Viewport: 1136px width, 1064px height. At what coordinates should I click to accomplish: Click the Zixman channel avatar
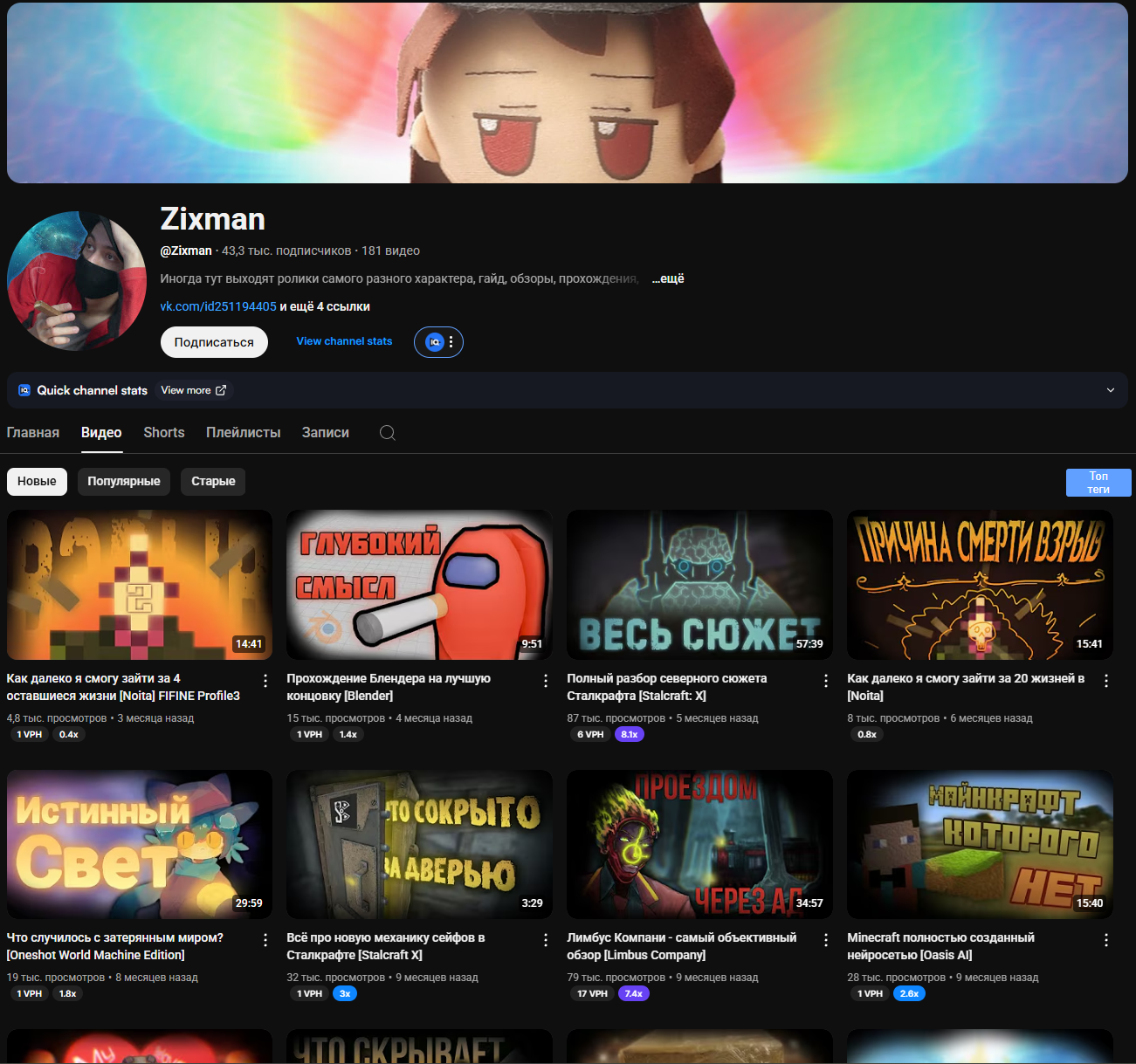coord(77,281)
